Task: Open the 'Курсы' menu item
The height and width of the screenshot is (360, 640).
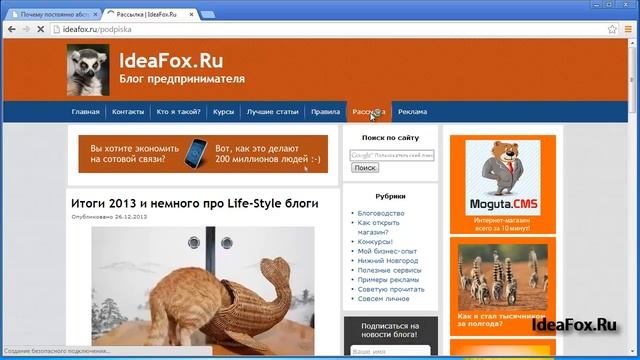Action: [x=223, y=112]
